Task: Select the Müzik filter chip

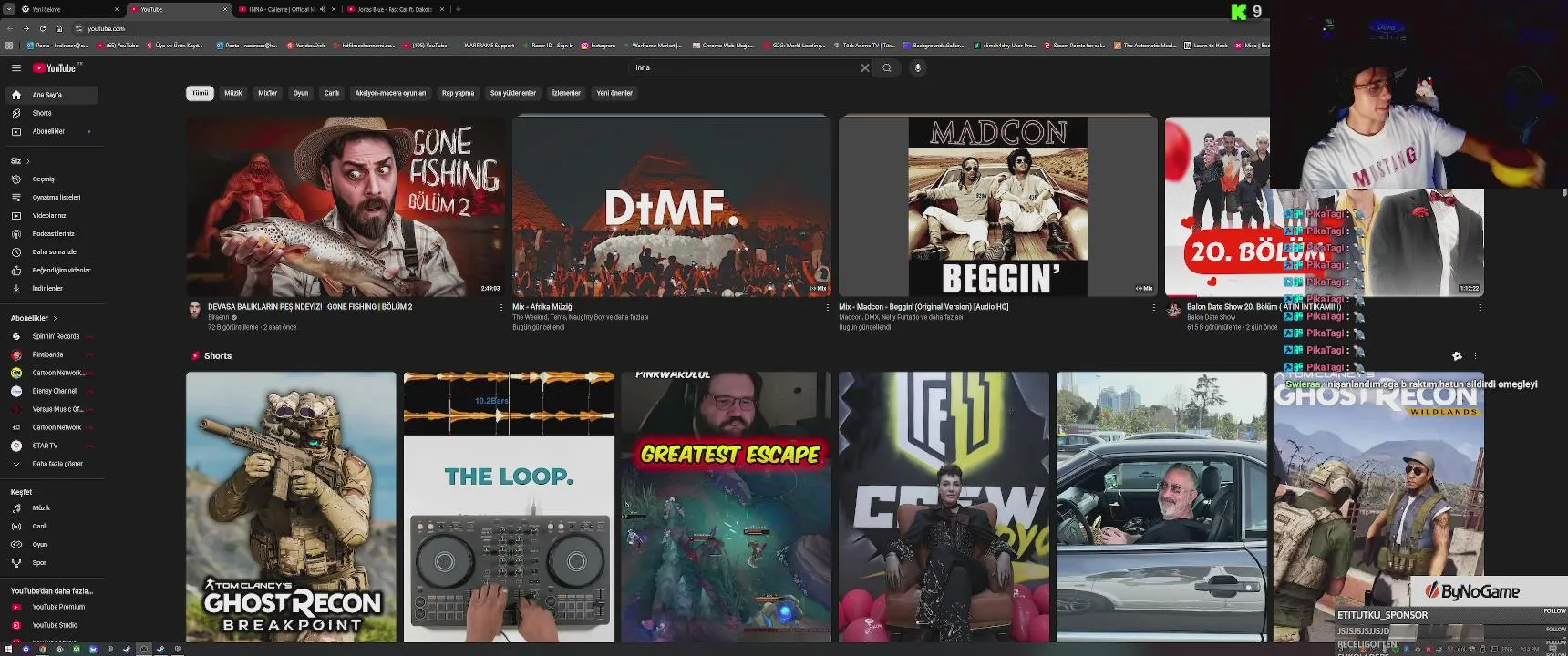Action: [x=233, y=93]
